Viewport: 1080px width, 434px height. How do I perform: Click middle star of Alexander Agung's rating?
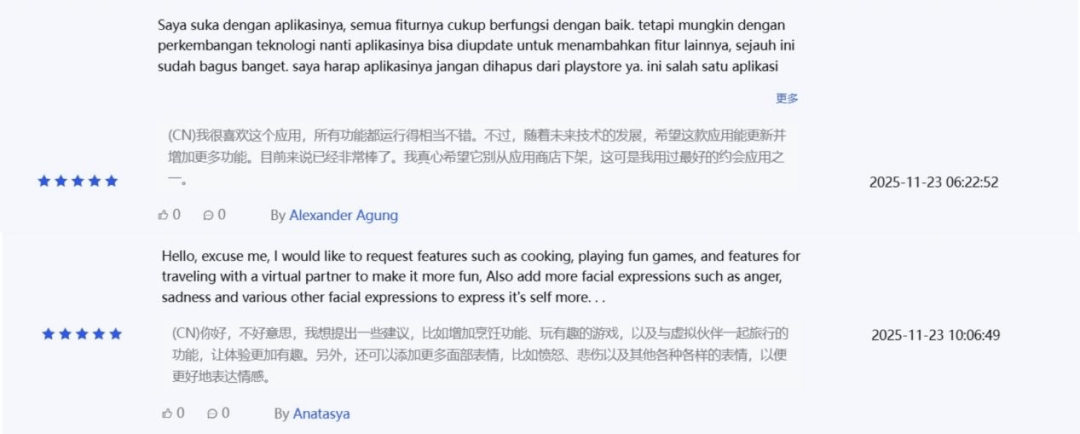(78, 181)
